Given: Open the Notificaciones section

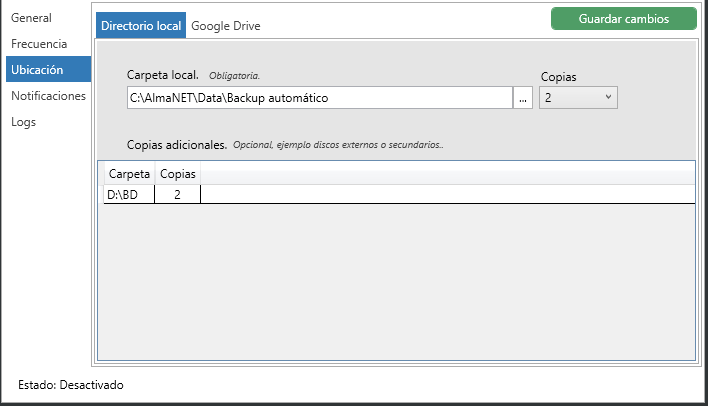Looking at the screenshot, I should tap(48, 96).
